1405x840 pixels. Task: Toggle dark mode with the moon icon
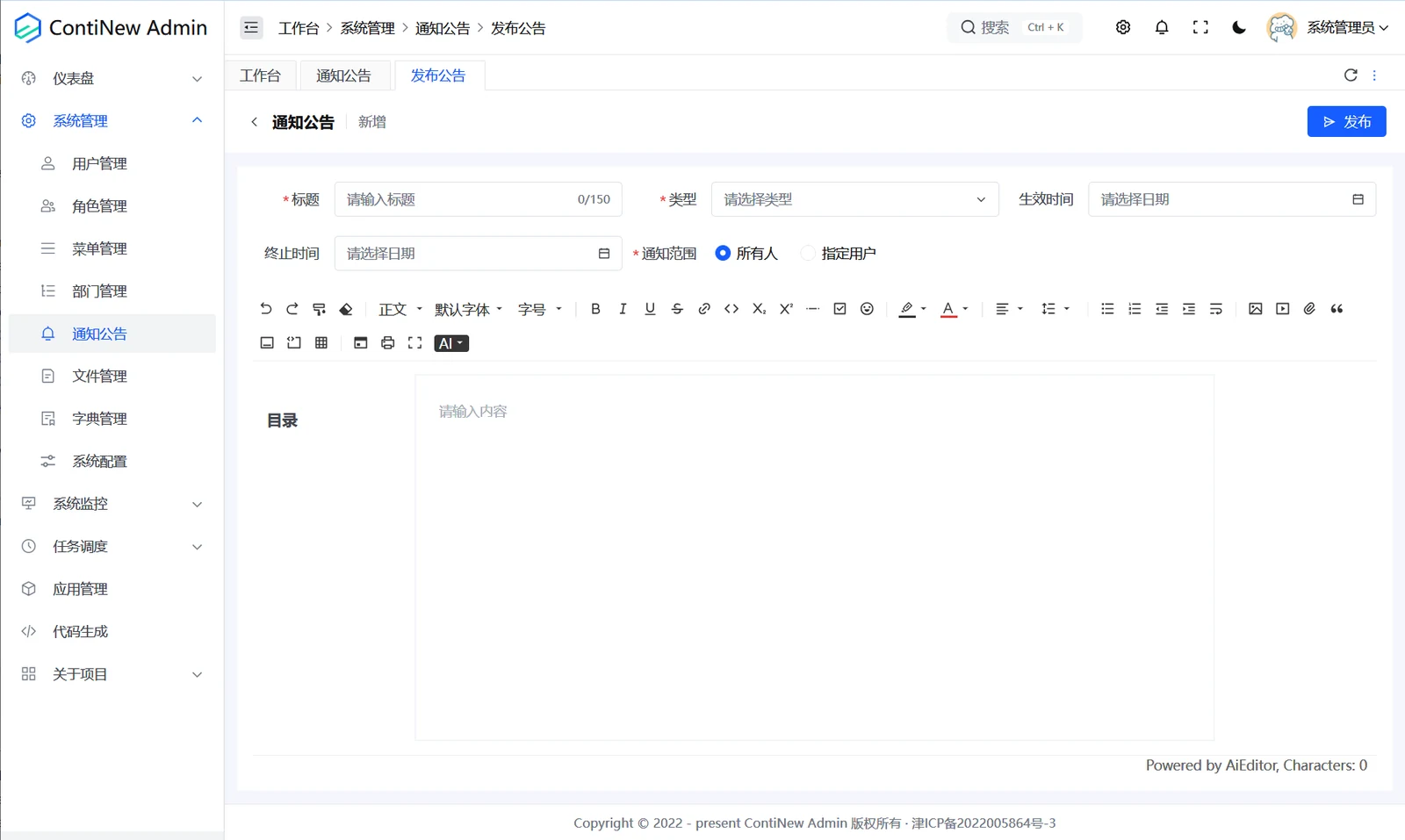coord(1239,27)
